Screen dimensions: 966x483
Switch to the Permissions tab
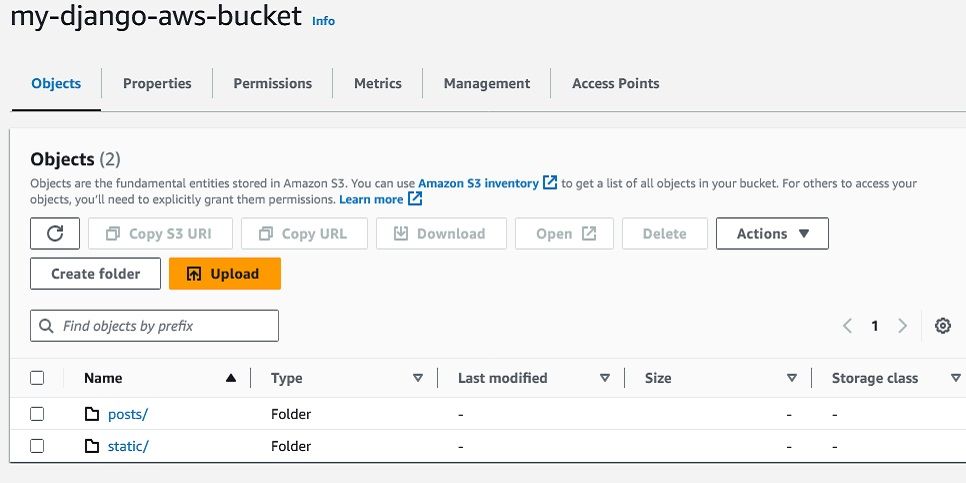pyautogui.click(x=272, y=84)
